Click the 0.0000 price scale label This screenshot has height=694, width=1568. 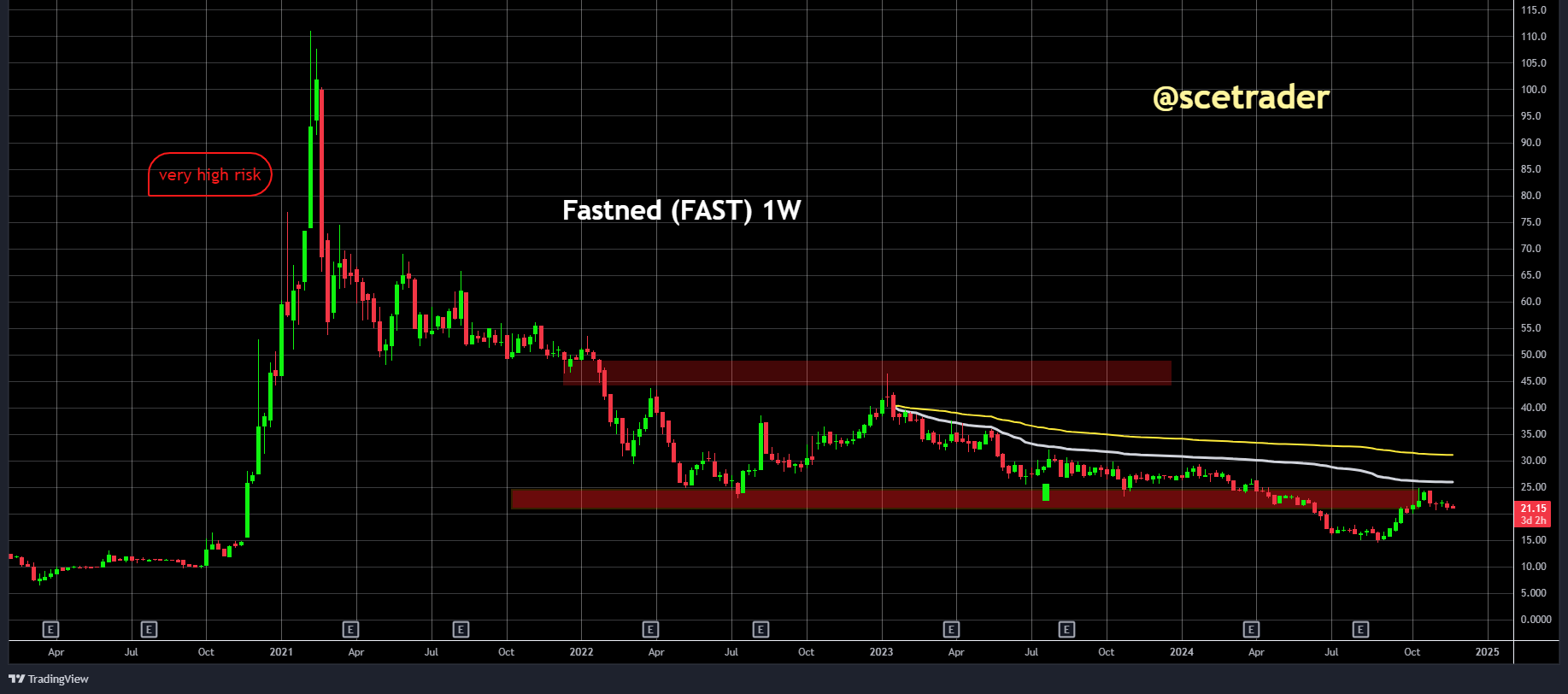[1536, 620]
